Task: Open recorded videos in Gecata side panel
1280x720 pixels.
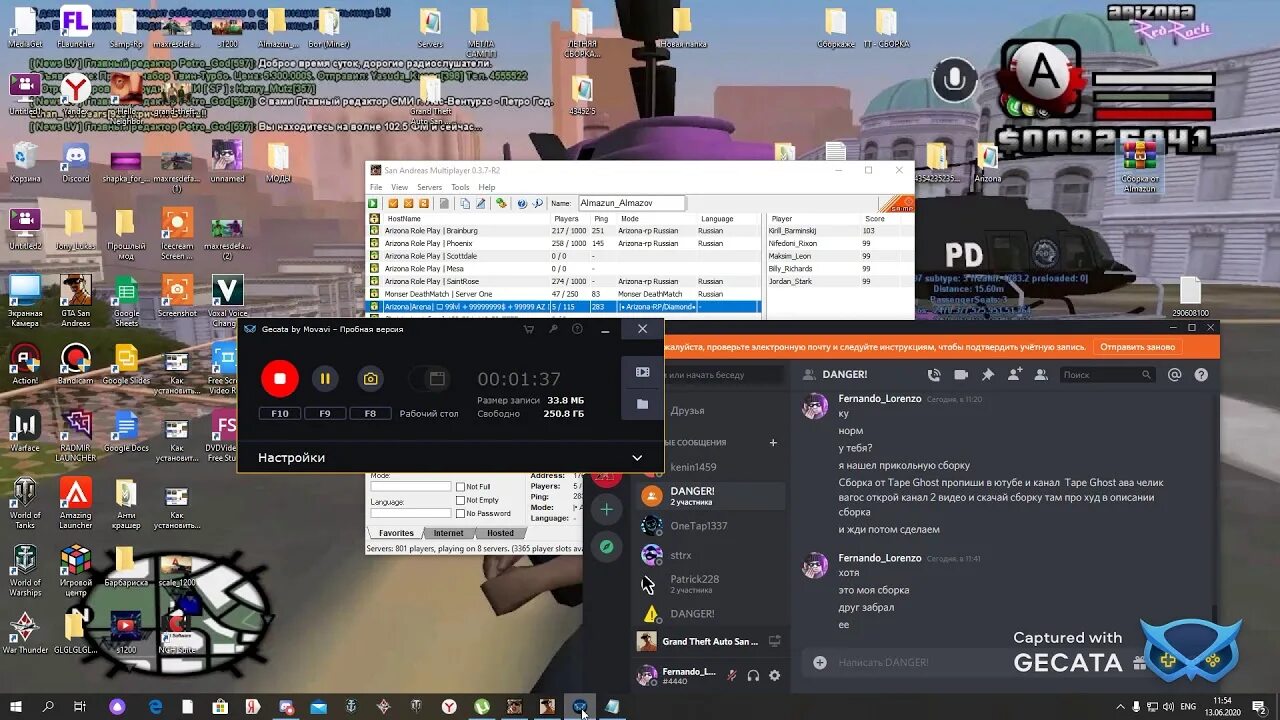Action: click(642, 371)
